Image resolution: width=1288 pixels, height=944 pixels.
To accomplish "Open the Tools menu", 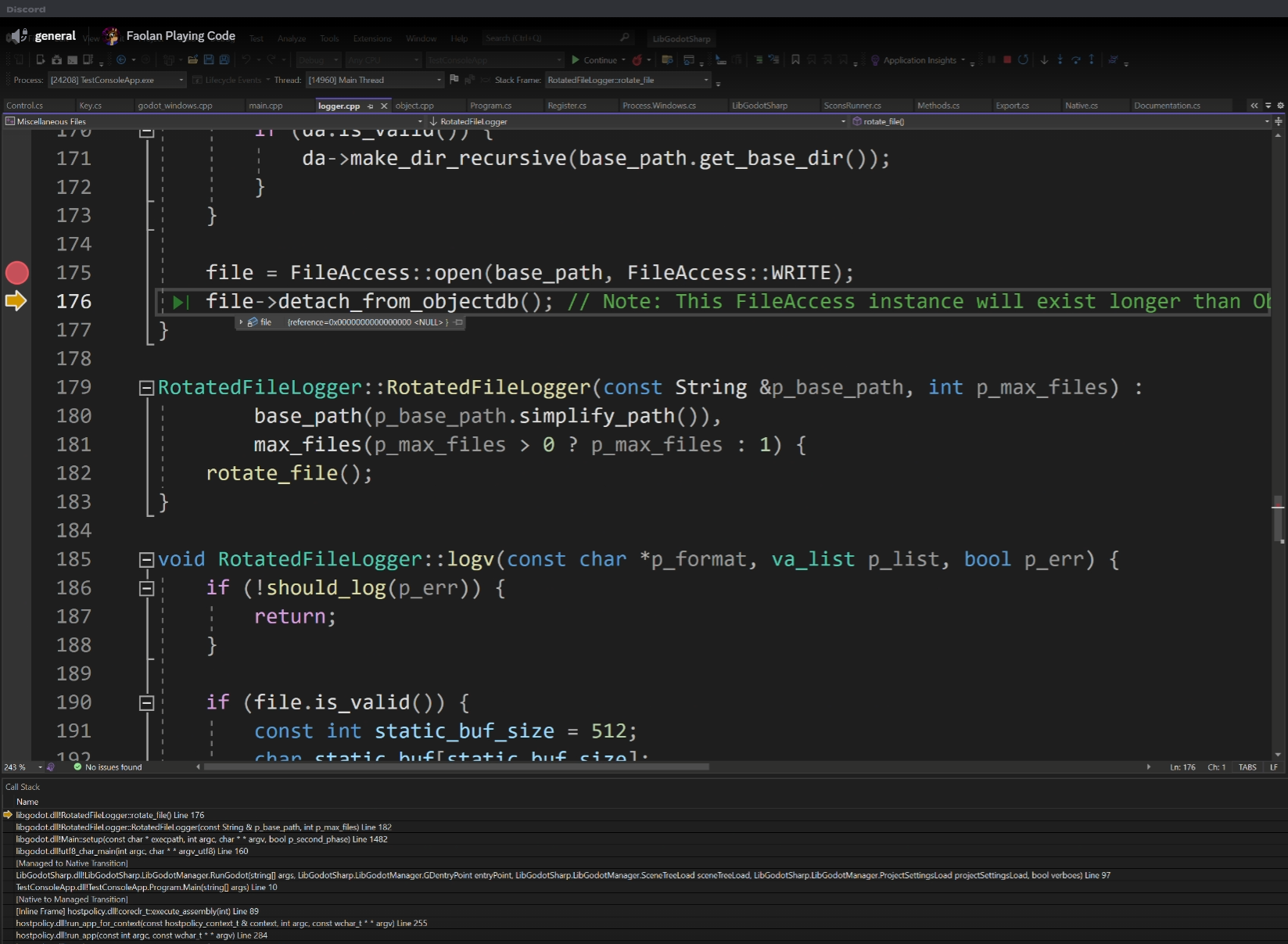I will tap(329, 38).
